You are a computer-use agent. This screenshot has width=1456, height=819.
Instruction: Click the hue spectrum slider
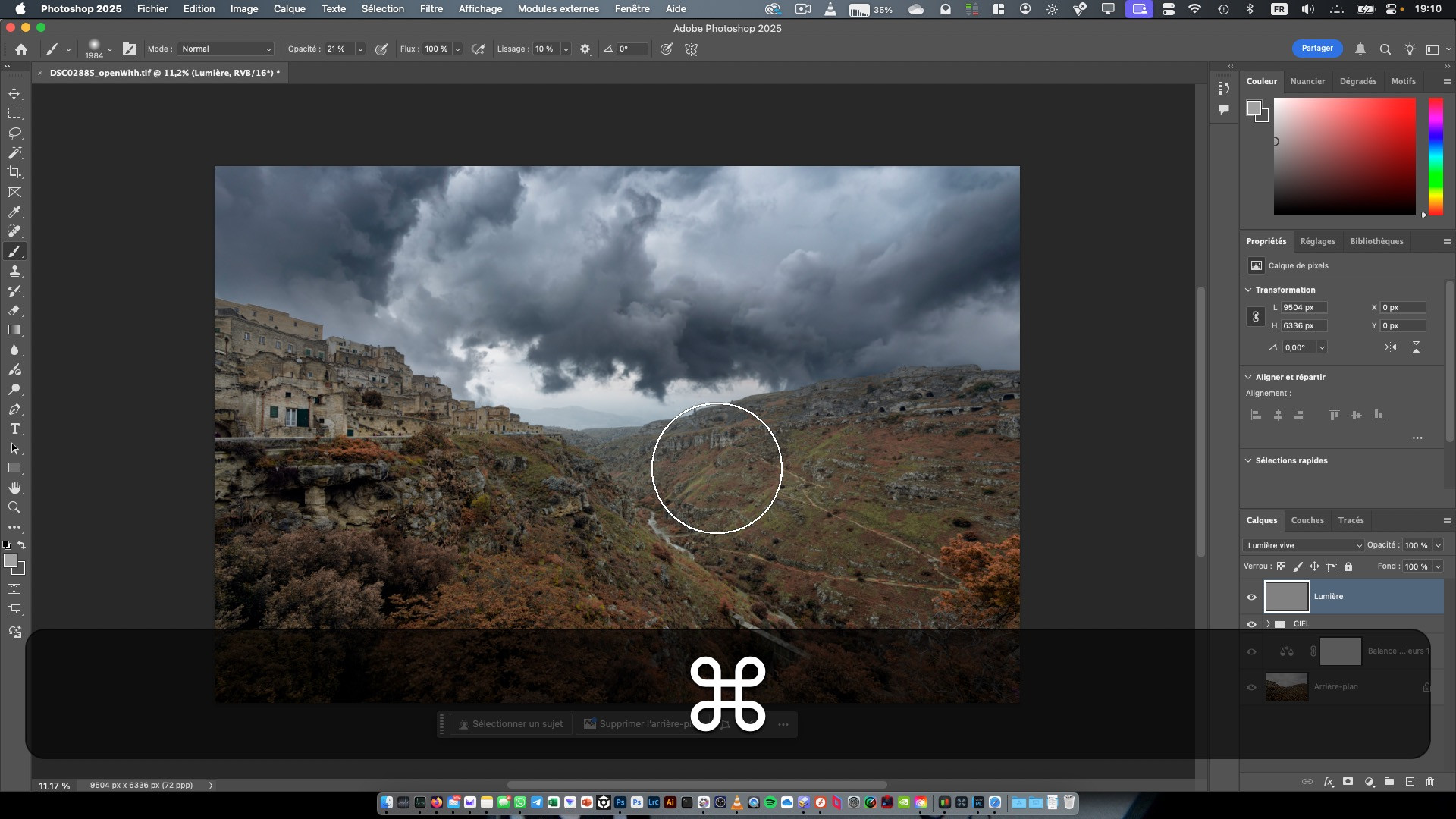pyautogui.click(x=1436, y=156)
